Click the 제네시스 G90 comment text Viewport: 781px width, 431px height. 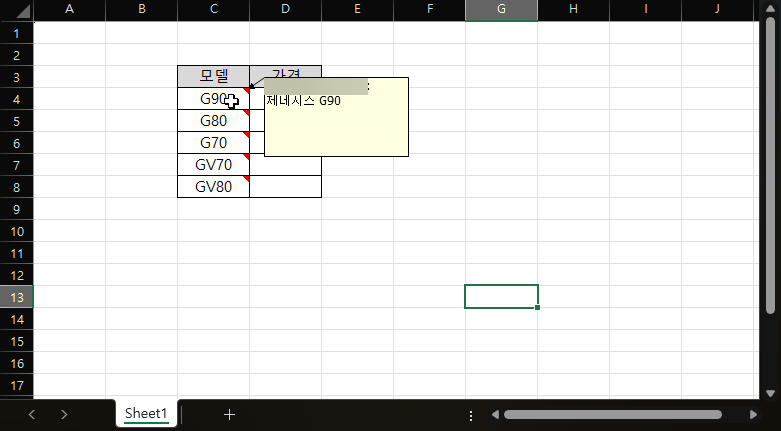303,101
